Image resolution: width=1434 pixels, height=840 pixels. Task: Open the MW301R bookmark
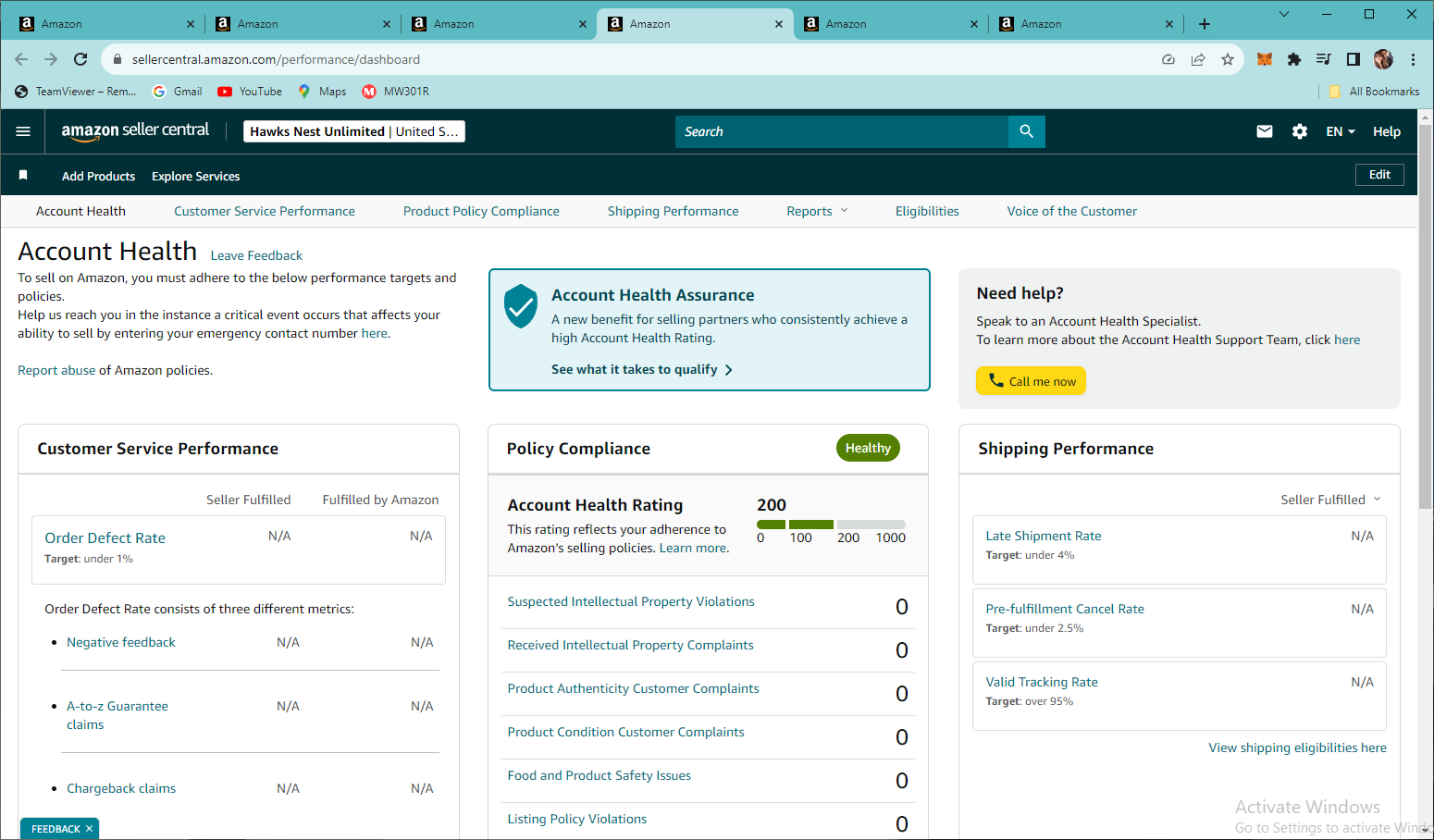[396, 92]
